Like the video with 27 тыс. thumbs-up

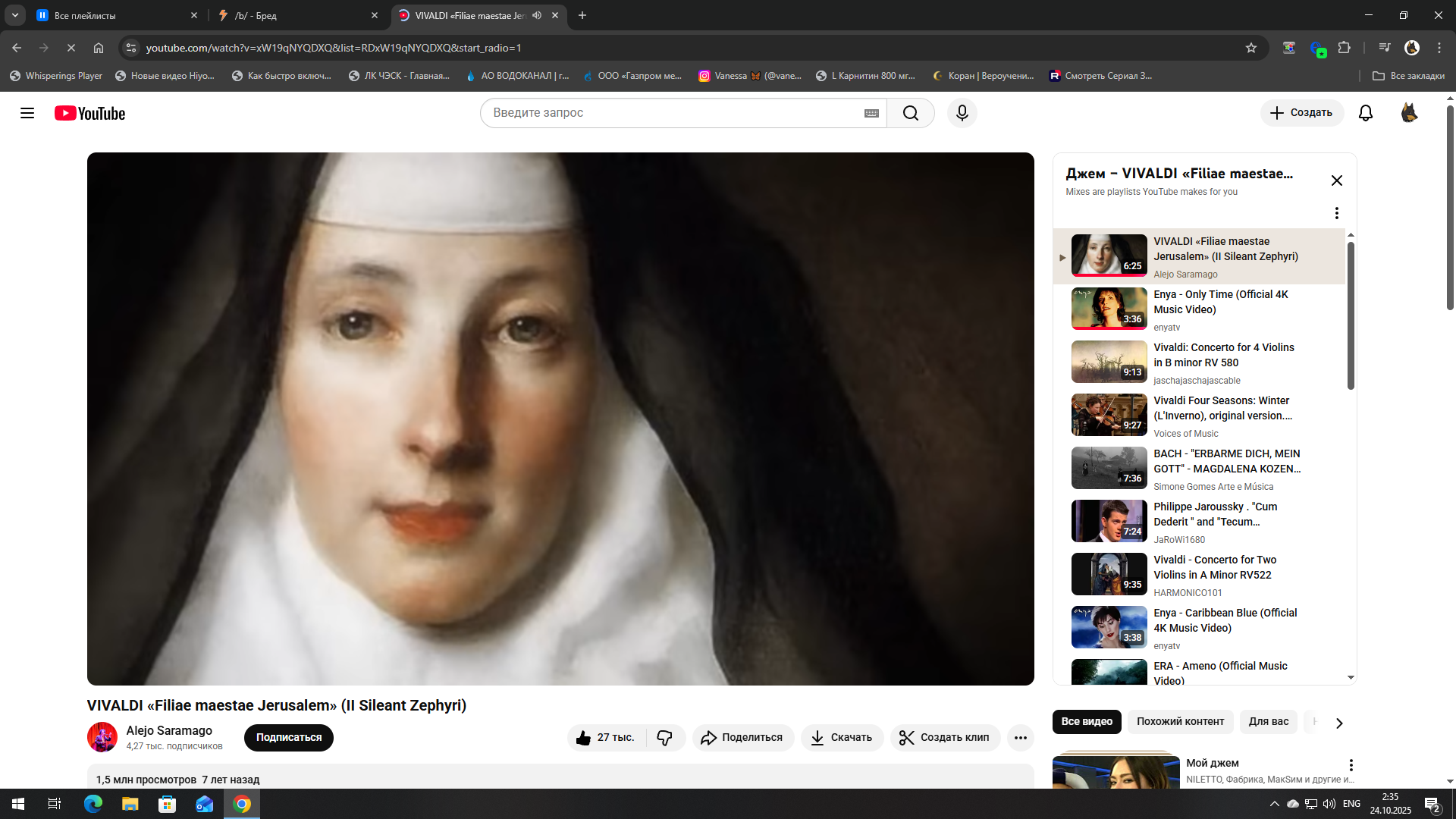click(x=605, y=738)
